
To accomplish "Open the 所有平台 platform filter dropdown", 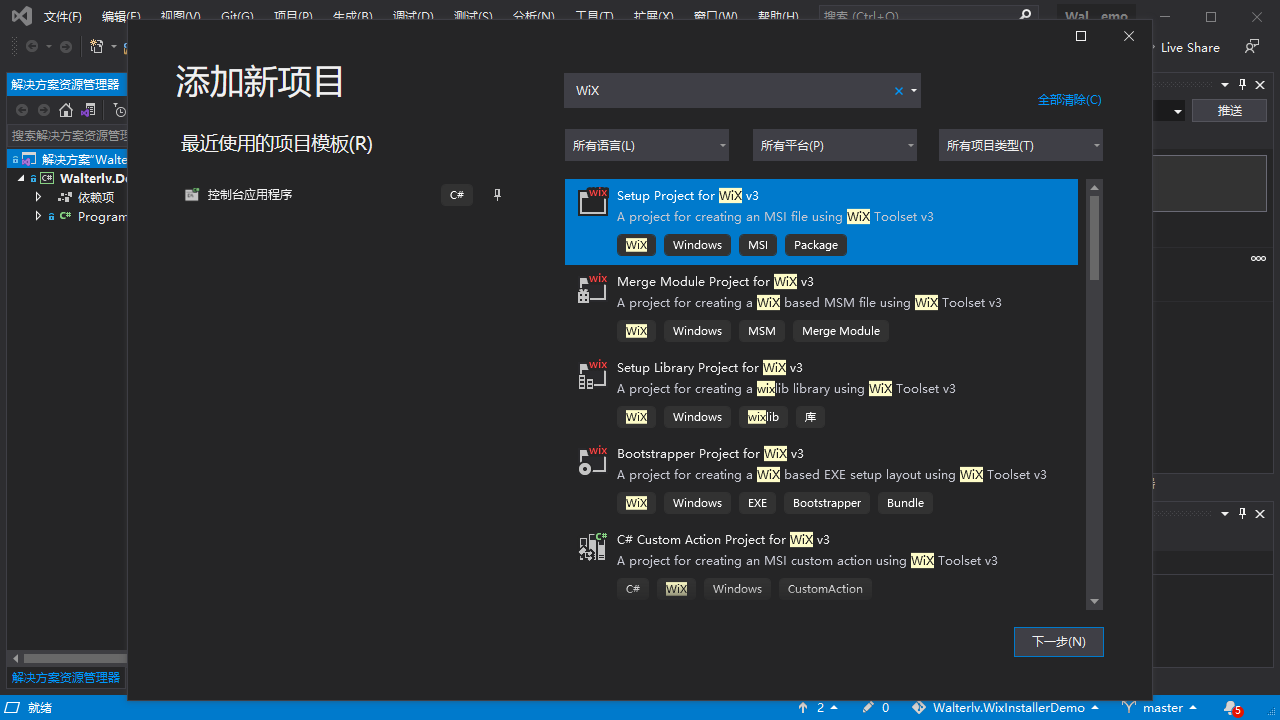I will pyautogui.click(x=834, y=145).
